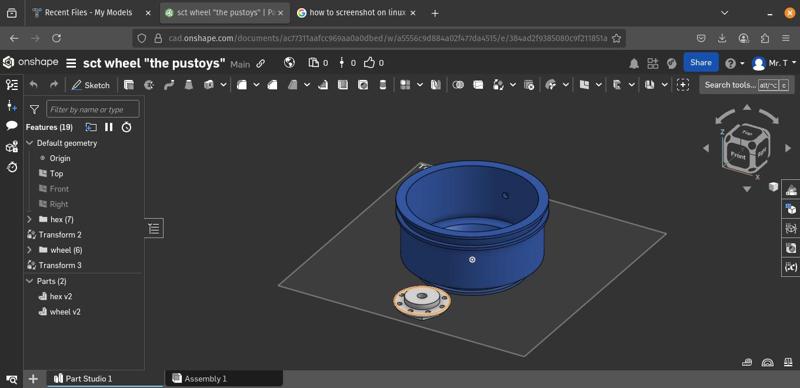The image size is (800, 388).
Task: Open the pattern tool dropdown arrow
Action: click(419, 85)
